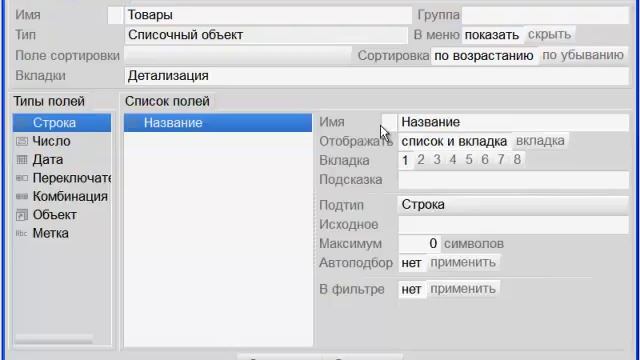Select Вкладка number 7
This screenshot has width=640, height=360.
(501, 160)
